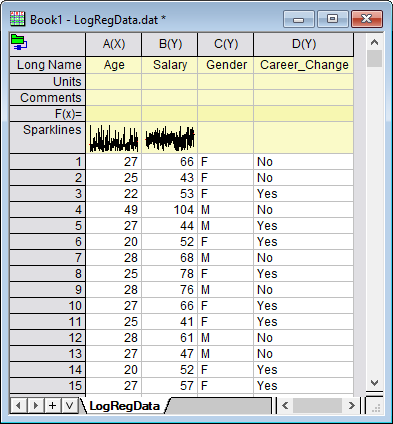This screenshot has height=424, width=393.
Task: Select the F(x)= row label
Action: coord(47,114)
